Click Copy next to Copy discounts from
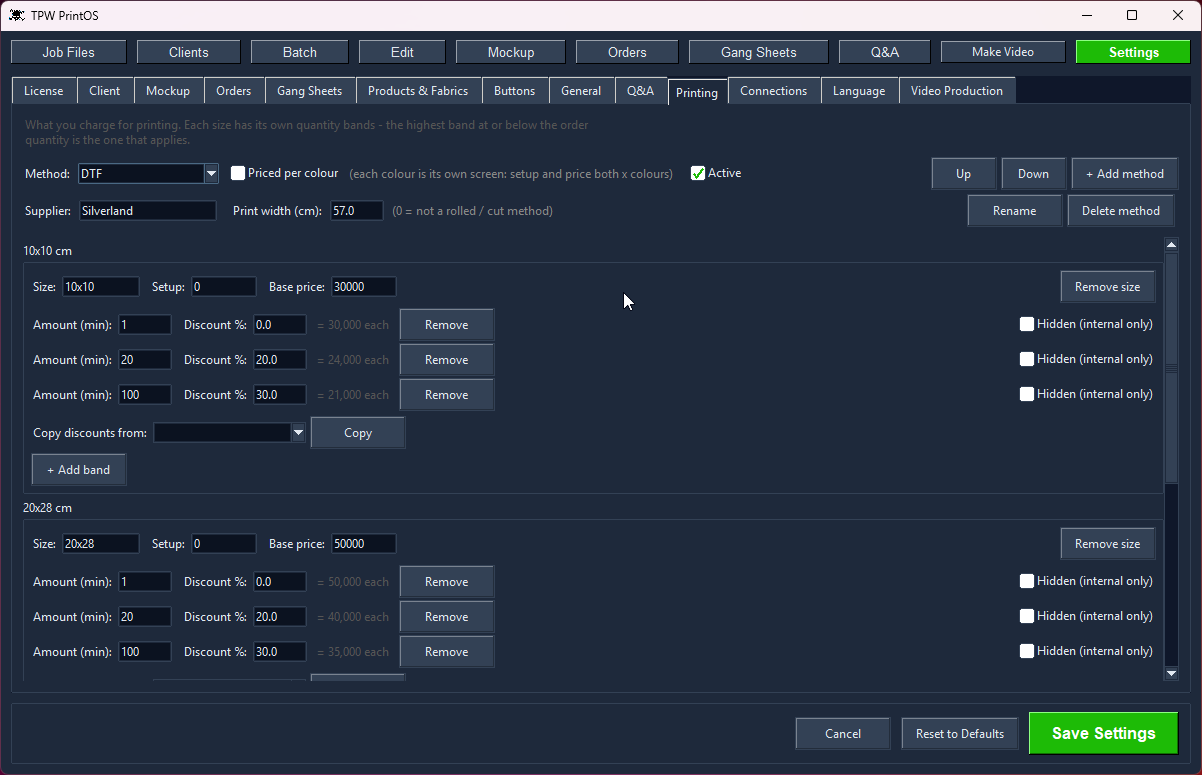This screenshot has height=775, width=1202. pos(358,433)
